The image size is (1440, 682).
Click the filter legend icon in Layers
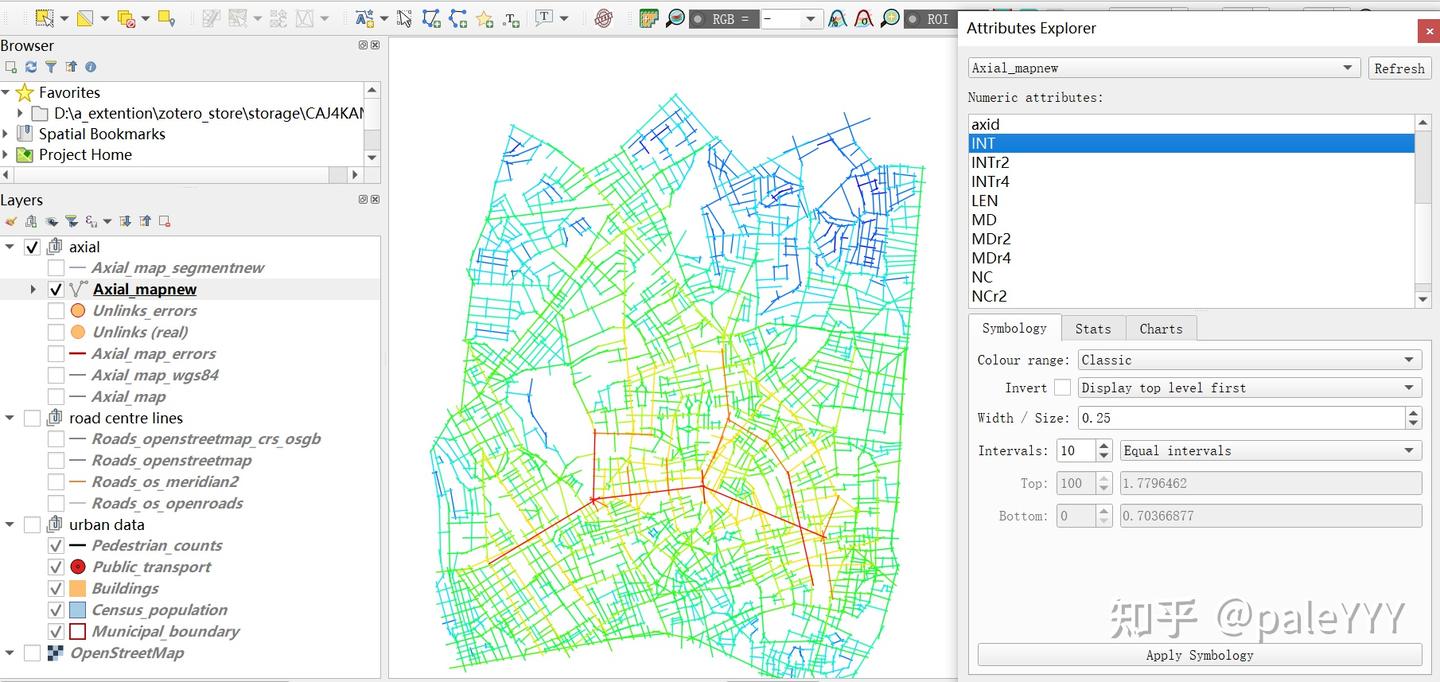[x=71, y=221]
